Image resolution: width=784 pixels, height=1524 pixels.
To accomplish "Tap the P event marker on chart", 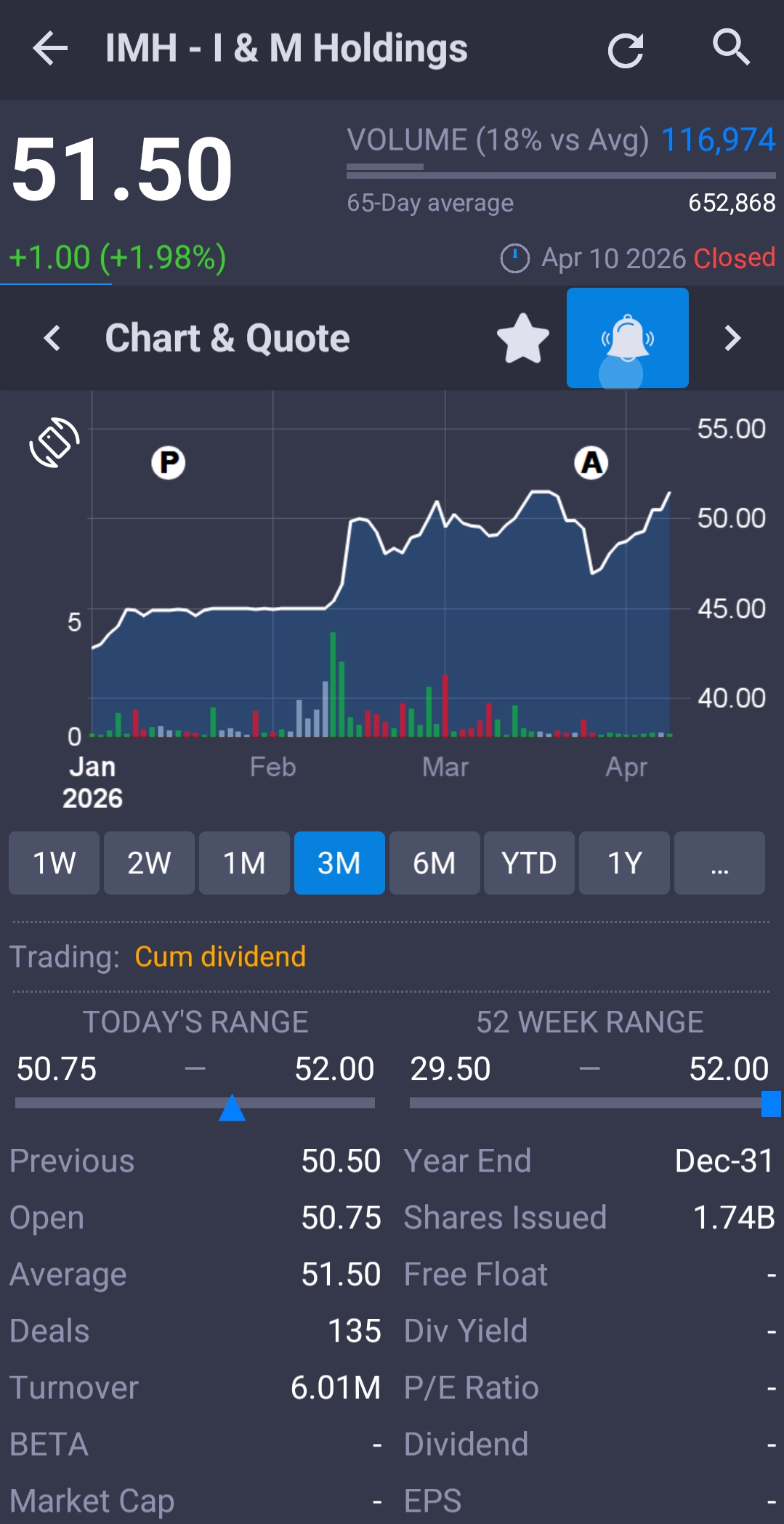I will coord(169,462).
